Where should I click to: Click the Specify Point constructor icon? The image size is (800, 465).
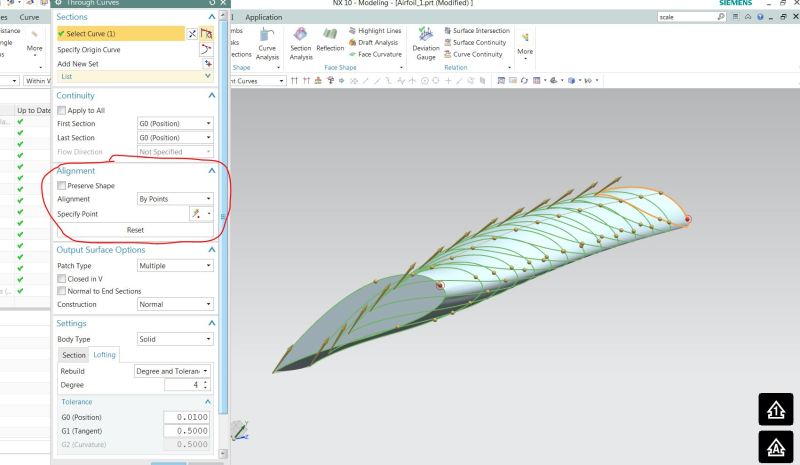point(196,214)
